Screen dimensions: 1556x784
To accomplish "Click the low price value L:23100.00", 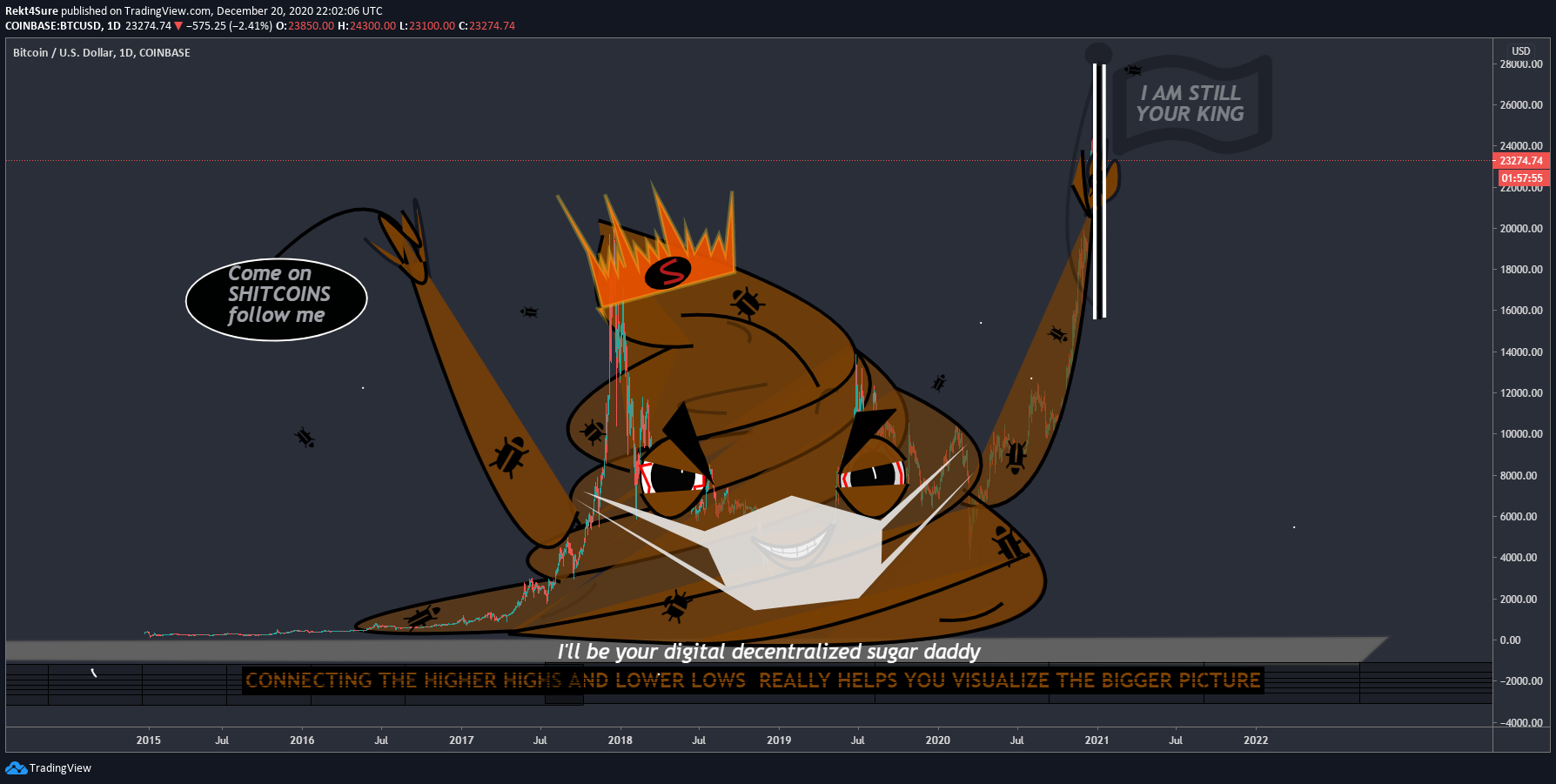I will tap(427, 26).
